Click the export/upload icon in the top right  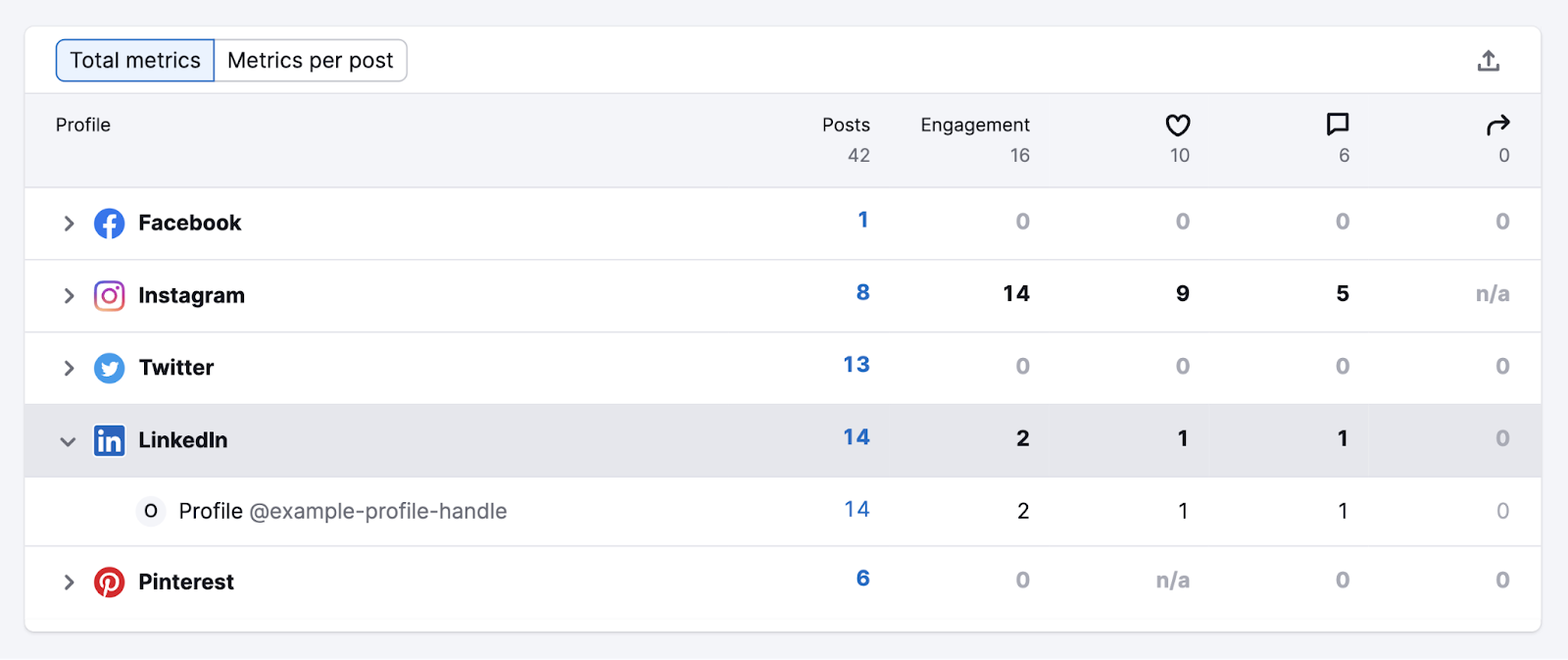pos(1490,60)
